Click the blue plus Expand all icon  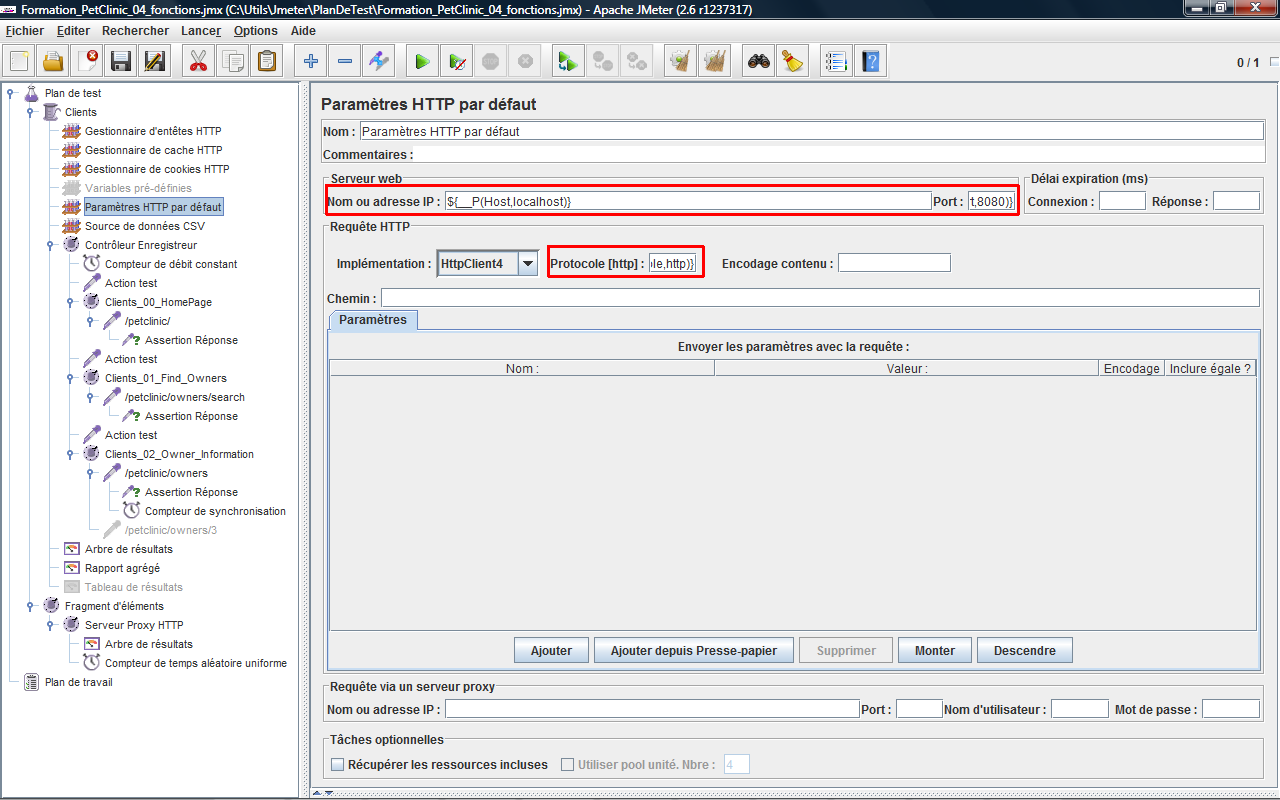(x=311, y=62)
